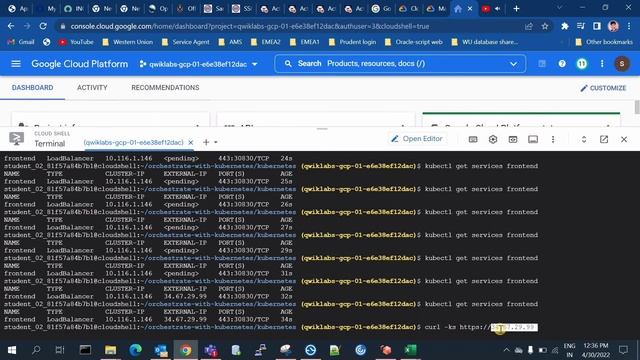Click the Chrome back navigation arrow
640x360 pixels.
pos(11,26)
